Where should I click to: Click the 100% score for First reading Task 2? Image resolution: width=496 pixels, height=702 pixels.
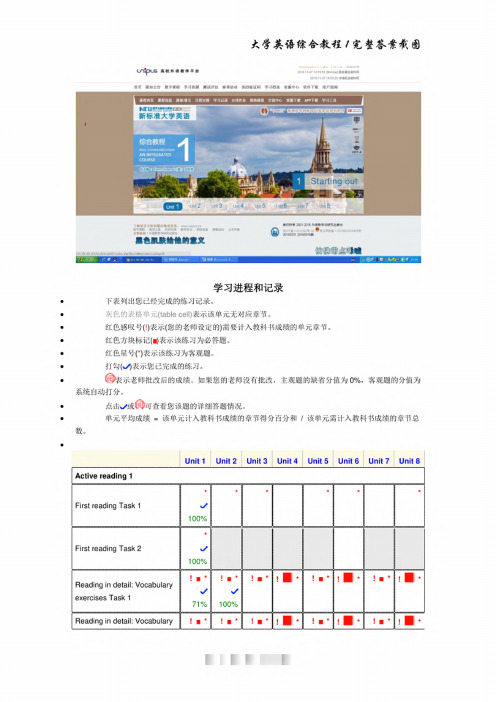click(x=197, y=561)
